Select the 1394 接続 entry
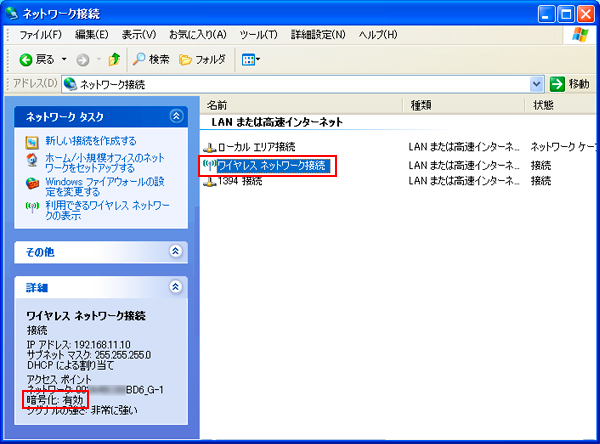Image resolution: width=600 pixels, height=444 pixels. tap(240, 181)
